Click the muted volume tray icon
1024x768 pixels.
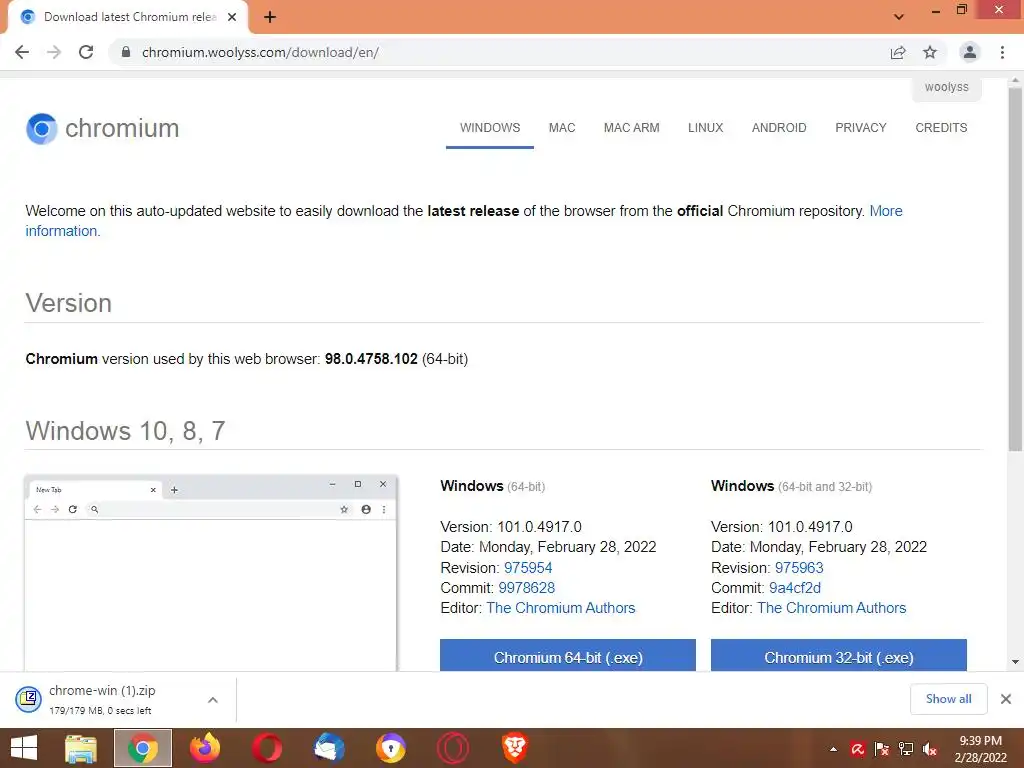(930, 749)
